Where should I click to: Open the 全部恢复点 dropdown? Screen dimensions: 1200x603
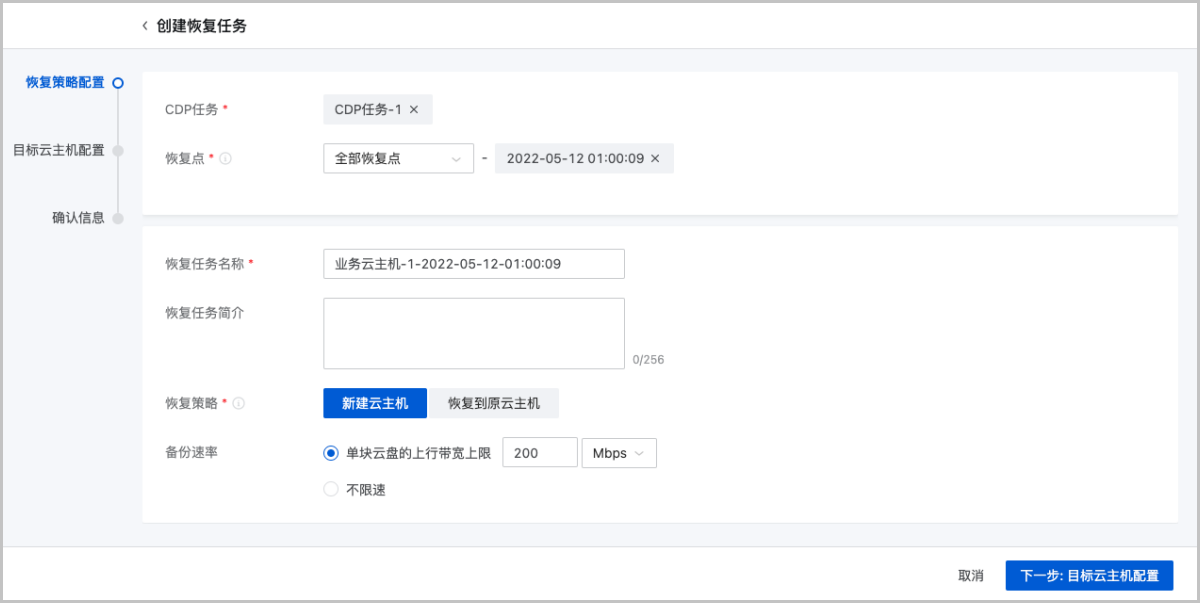pyautogui.click(x=398, y=159)
